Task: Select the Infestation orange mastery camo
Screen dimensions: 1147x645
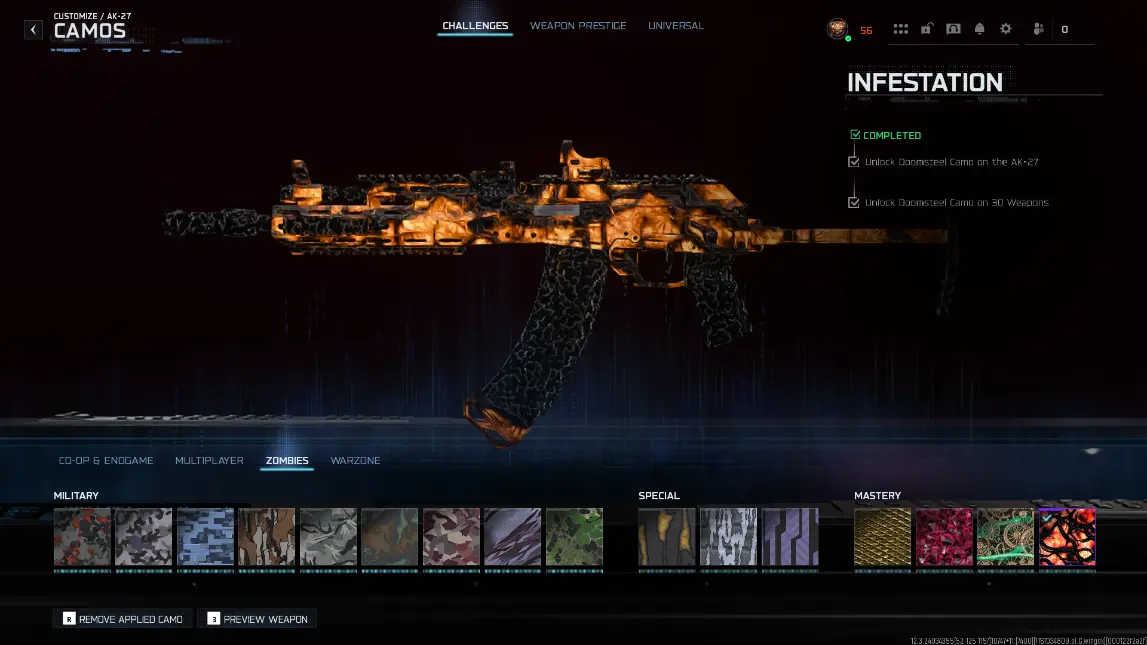Action: point(1067,538)
